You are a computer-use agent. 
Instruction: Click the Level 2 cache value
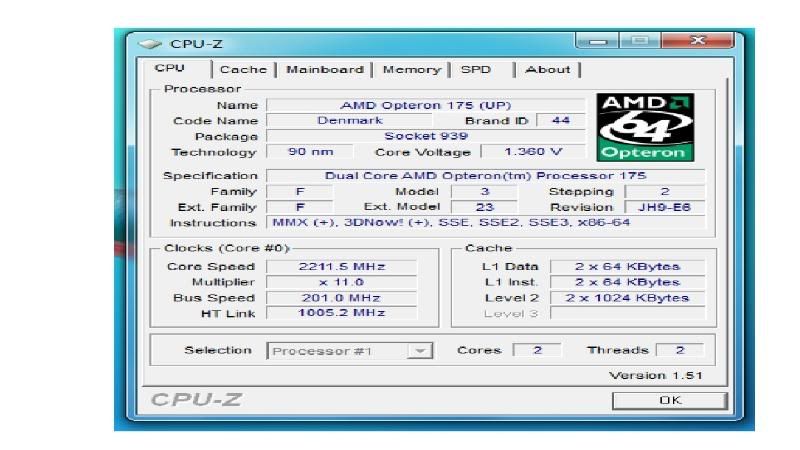click(x=627, y=298)
